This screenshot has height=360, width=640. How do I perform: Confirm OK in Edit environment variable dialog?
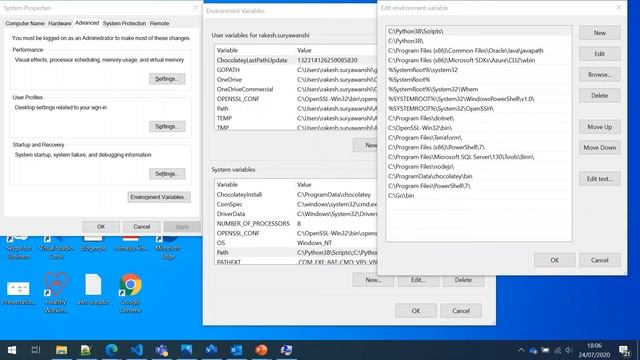point(555,260)
